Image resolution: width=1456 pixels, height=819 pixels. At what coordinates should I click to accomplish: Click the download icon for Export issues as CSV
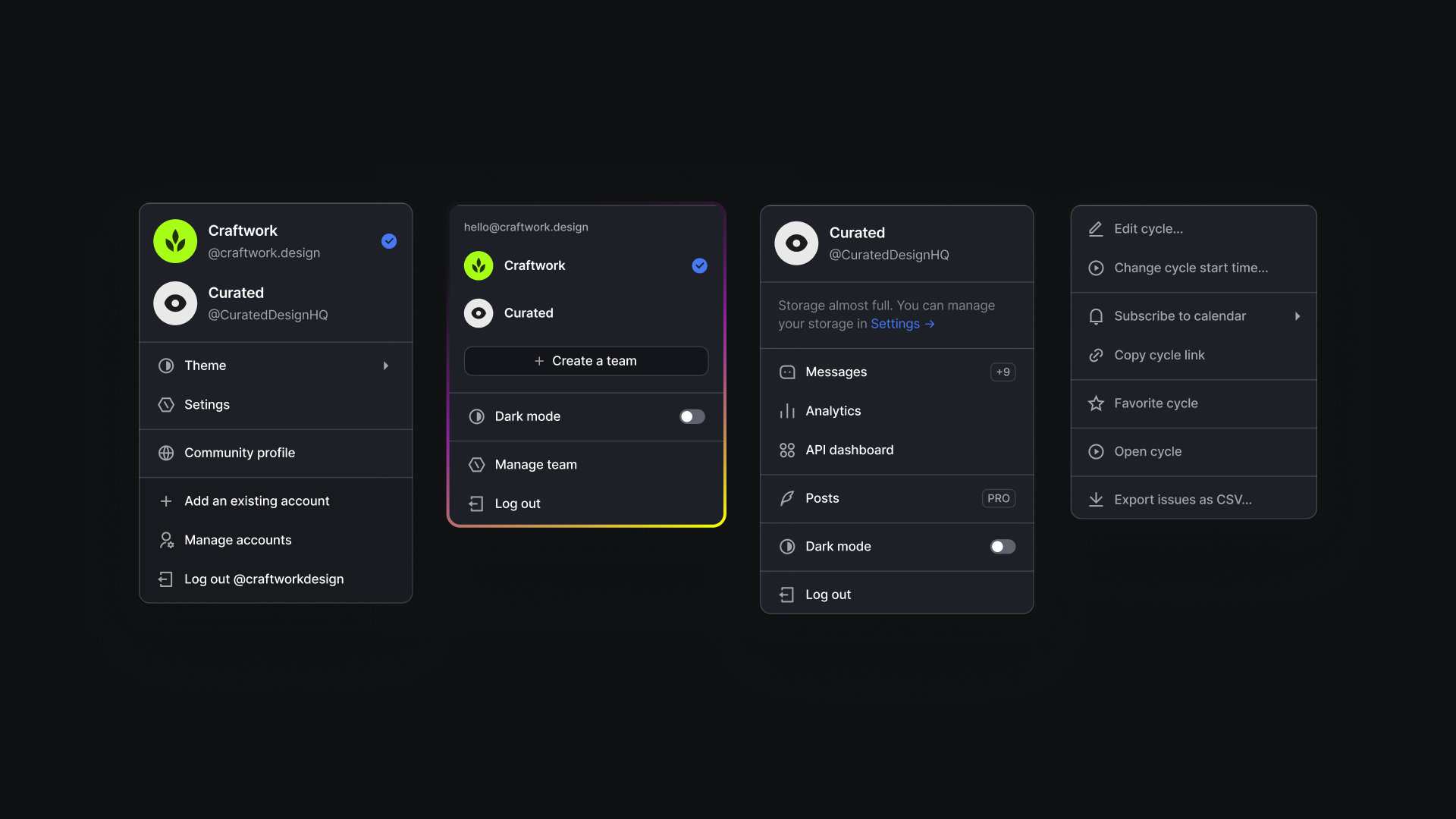1096,500
